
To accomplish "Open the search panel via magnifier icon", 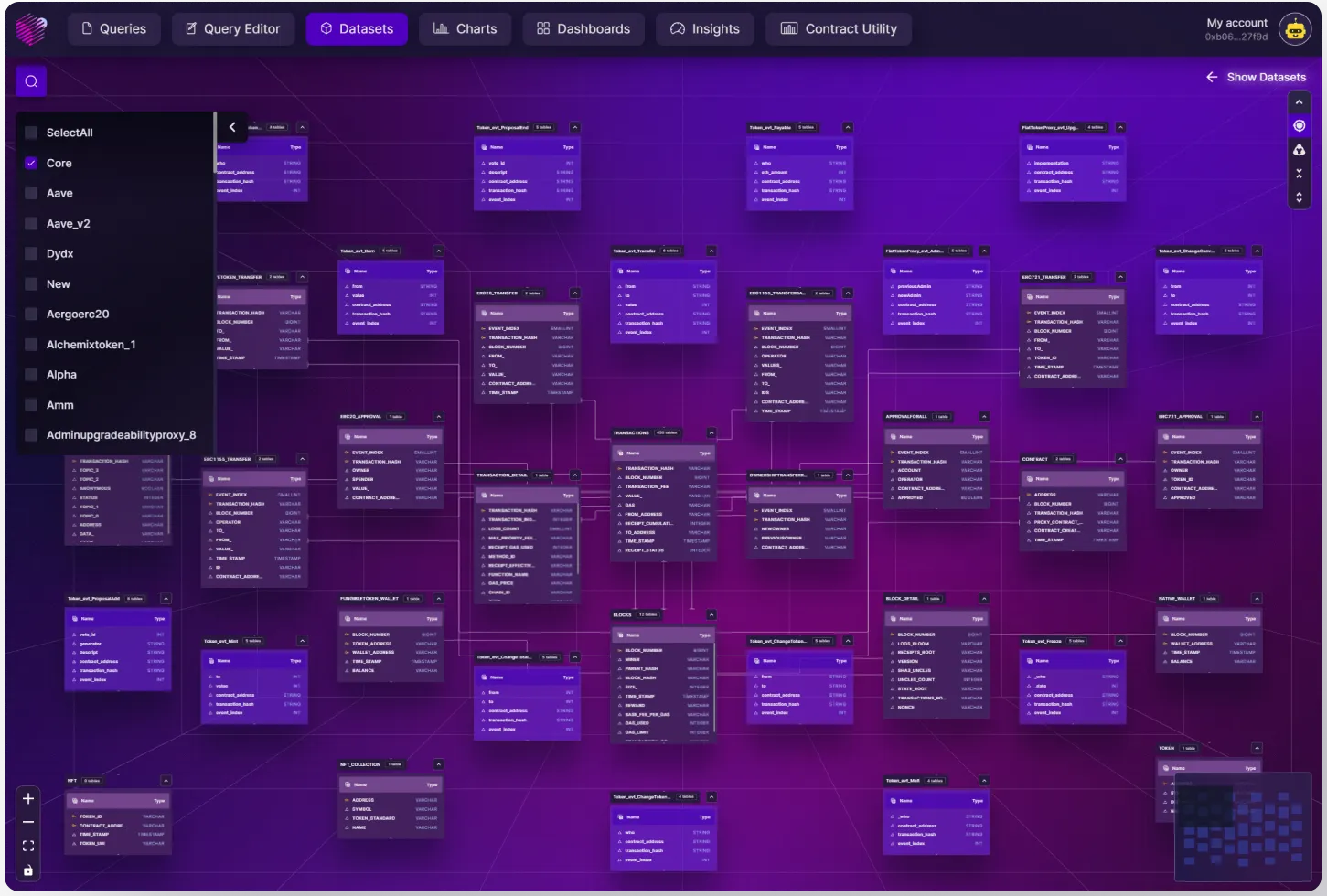I will pos(30,80).
